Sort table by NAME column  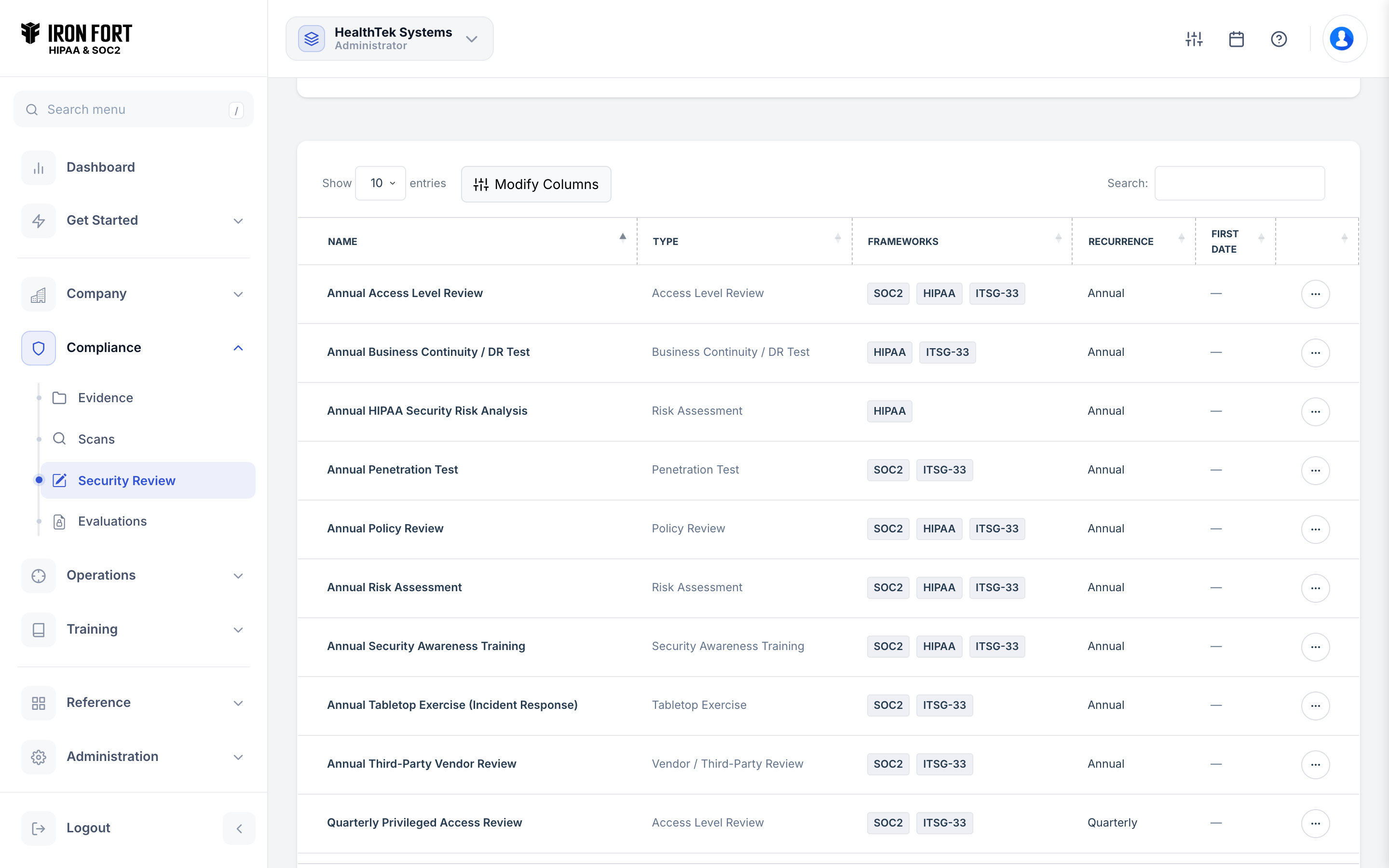tap(467, 241)
